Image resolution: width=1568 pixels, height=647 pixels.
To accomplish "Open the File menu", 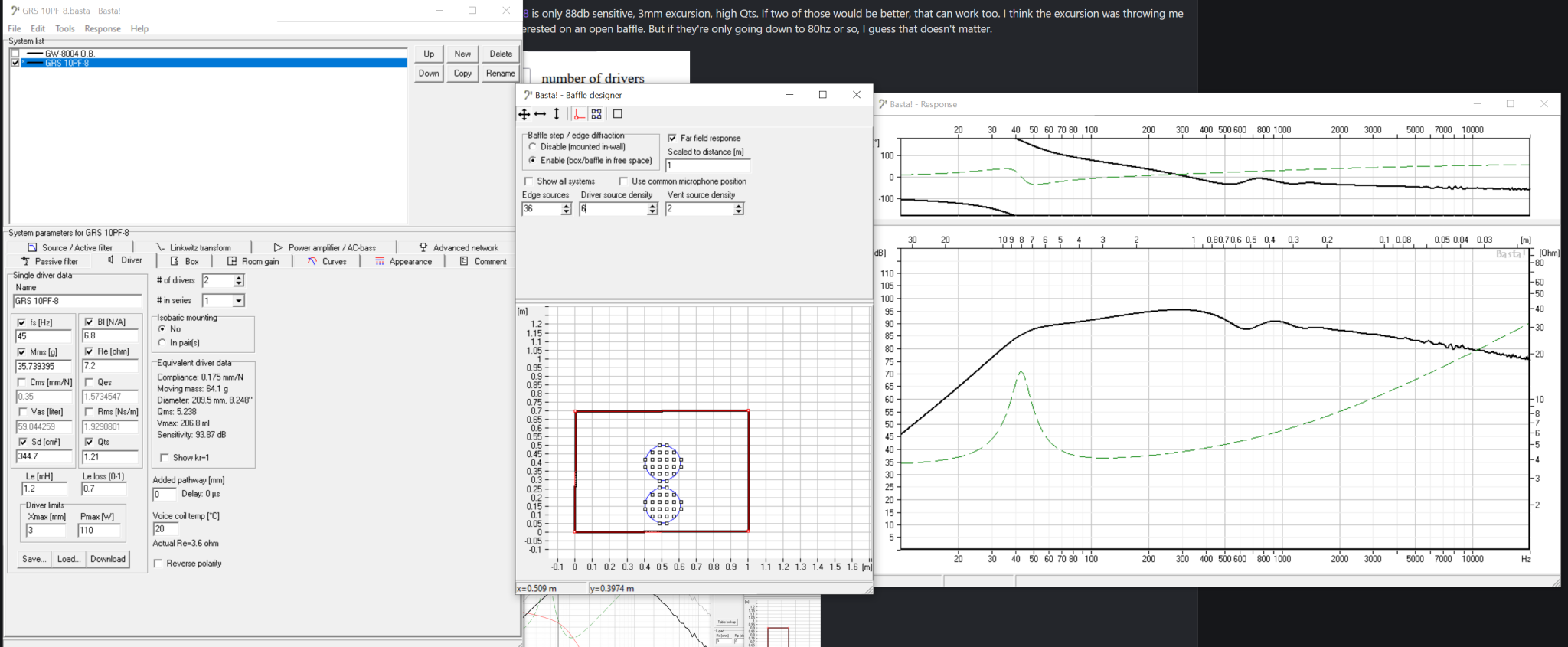I will coord(15,28).
